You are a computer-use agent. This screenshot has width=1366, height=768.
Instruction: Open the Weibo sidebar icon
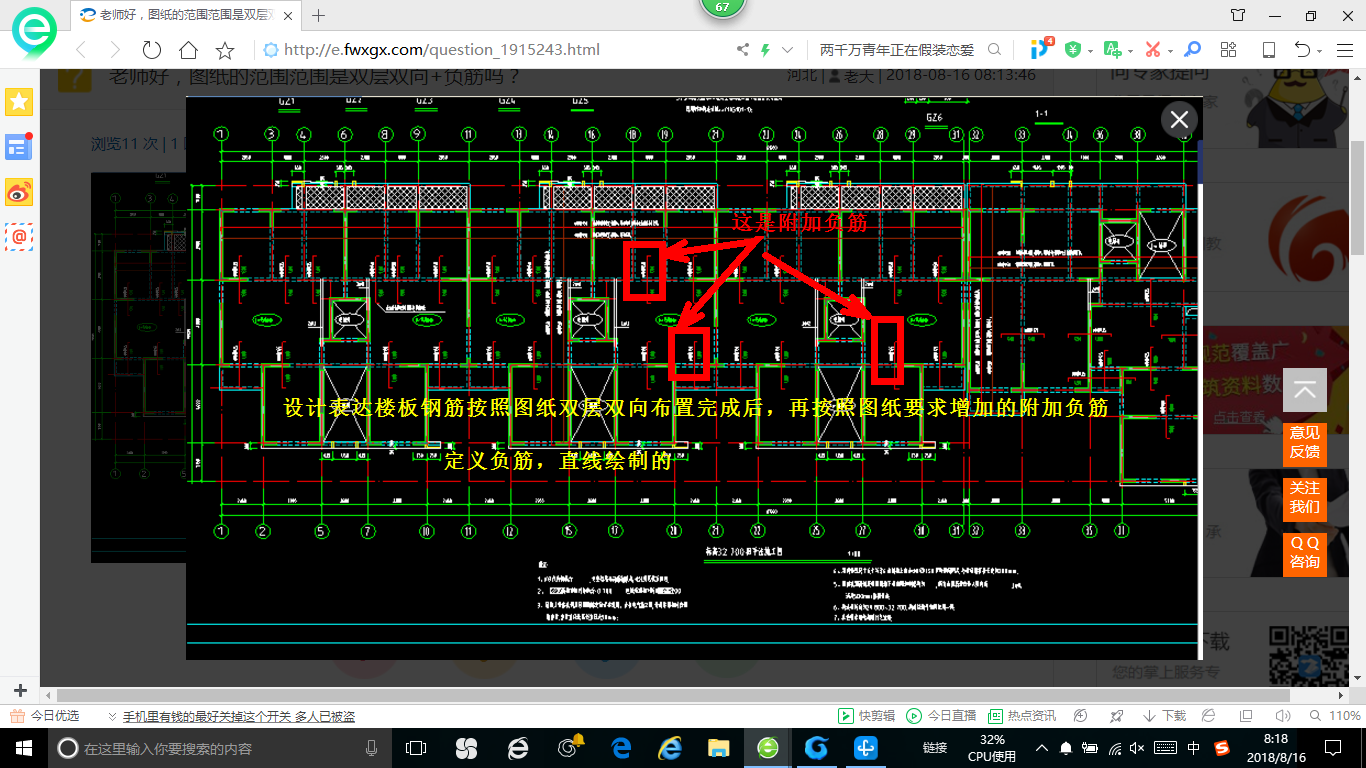[19, 191]
